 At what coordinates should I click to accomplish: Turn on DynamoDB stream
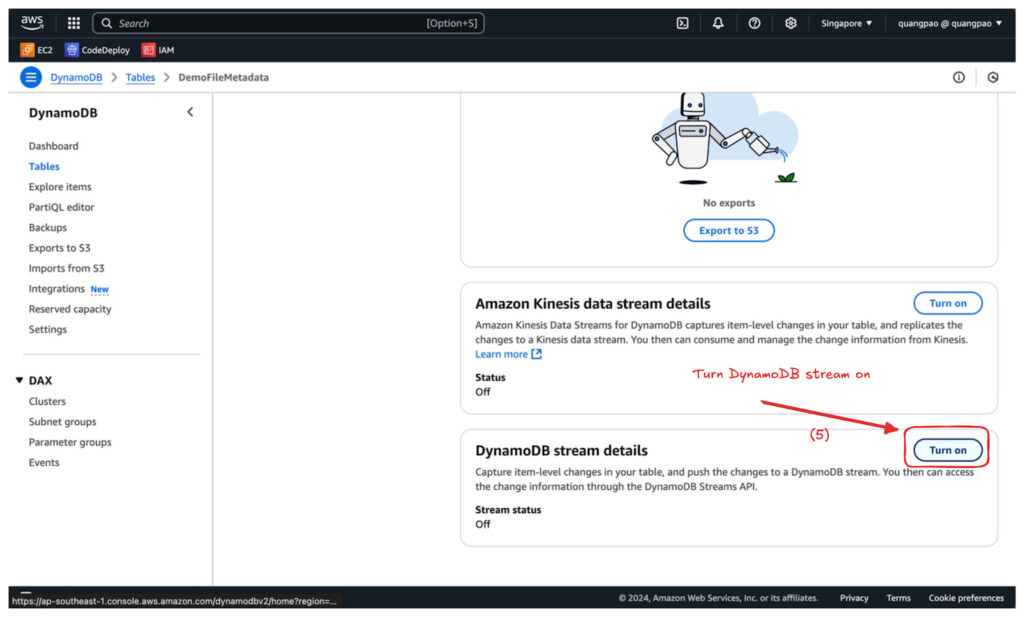click(x=948, y=450)
